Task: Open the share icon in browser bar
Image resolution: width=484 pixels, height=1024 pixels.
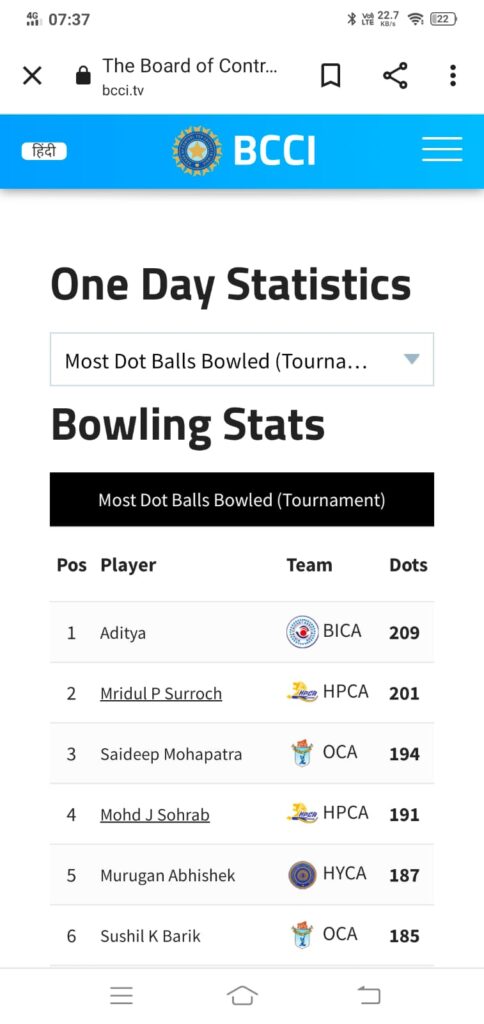Action: (x=395, y=76)
